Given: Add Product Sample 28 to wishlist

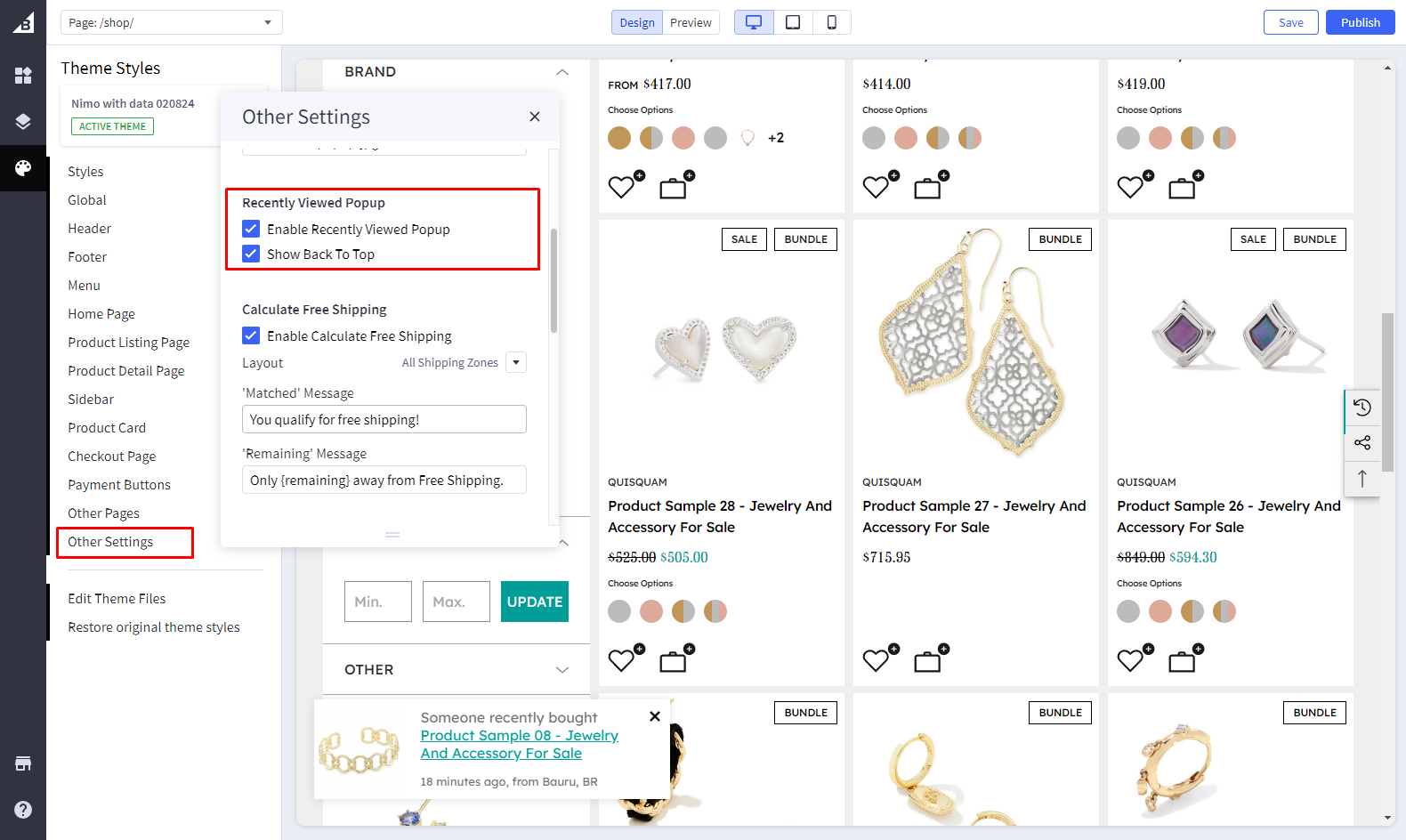Looking at the screenshot, I should tap(623, 659).
